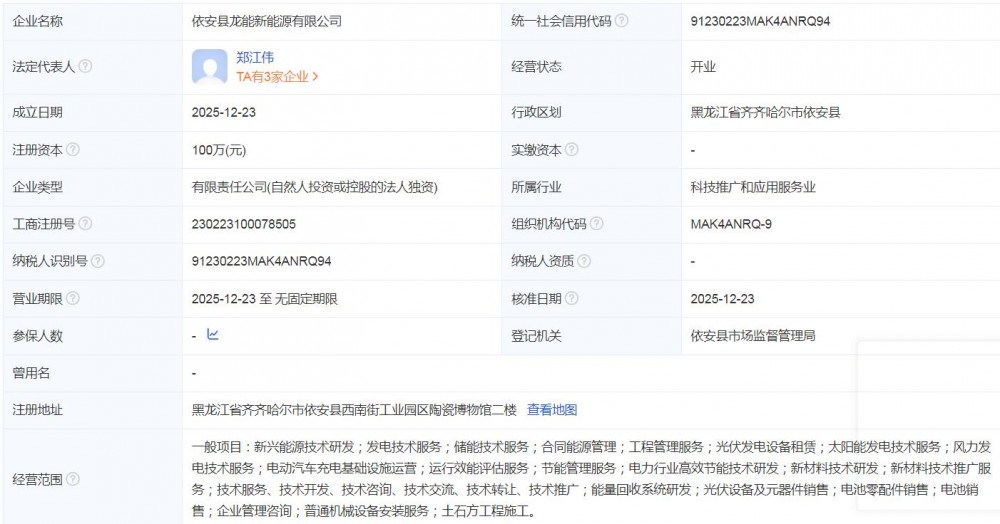
Task: Click the help icon beside 法定代表人
Action: [85, 66]
